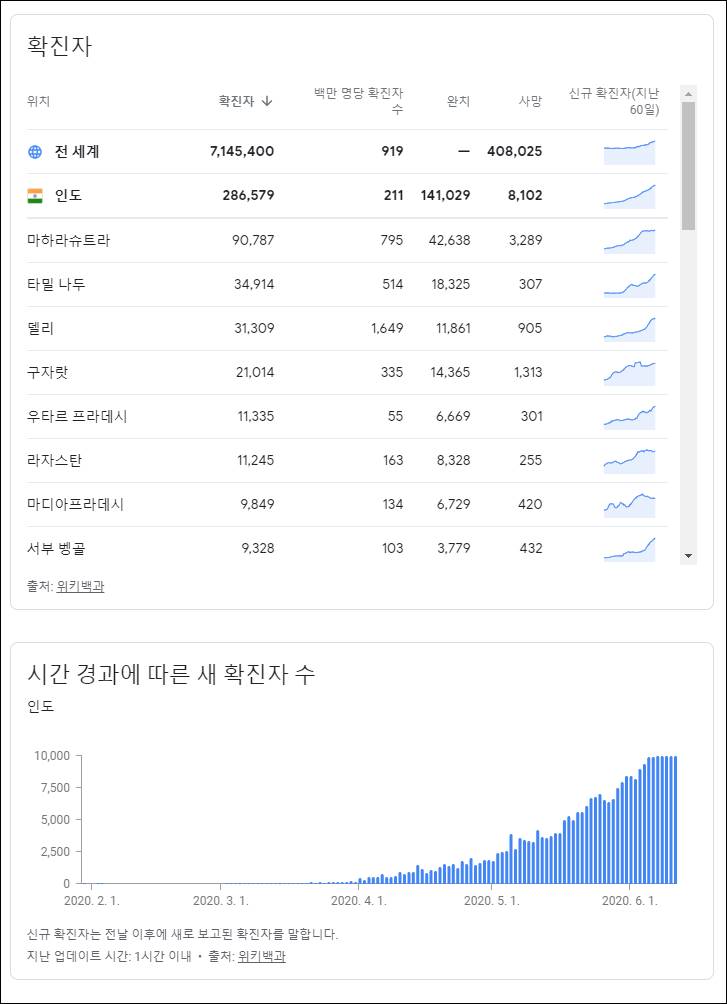Click the 전 세계 sparkline chart
This screenshot has width=727, height=1004.
pos(630,152)
